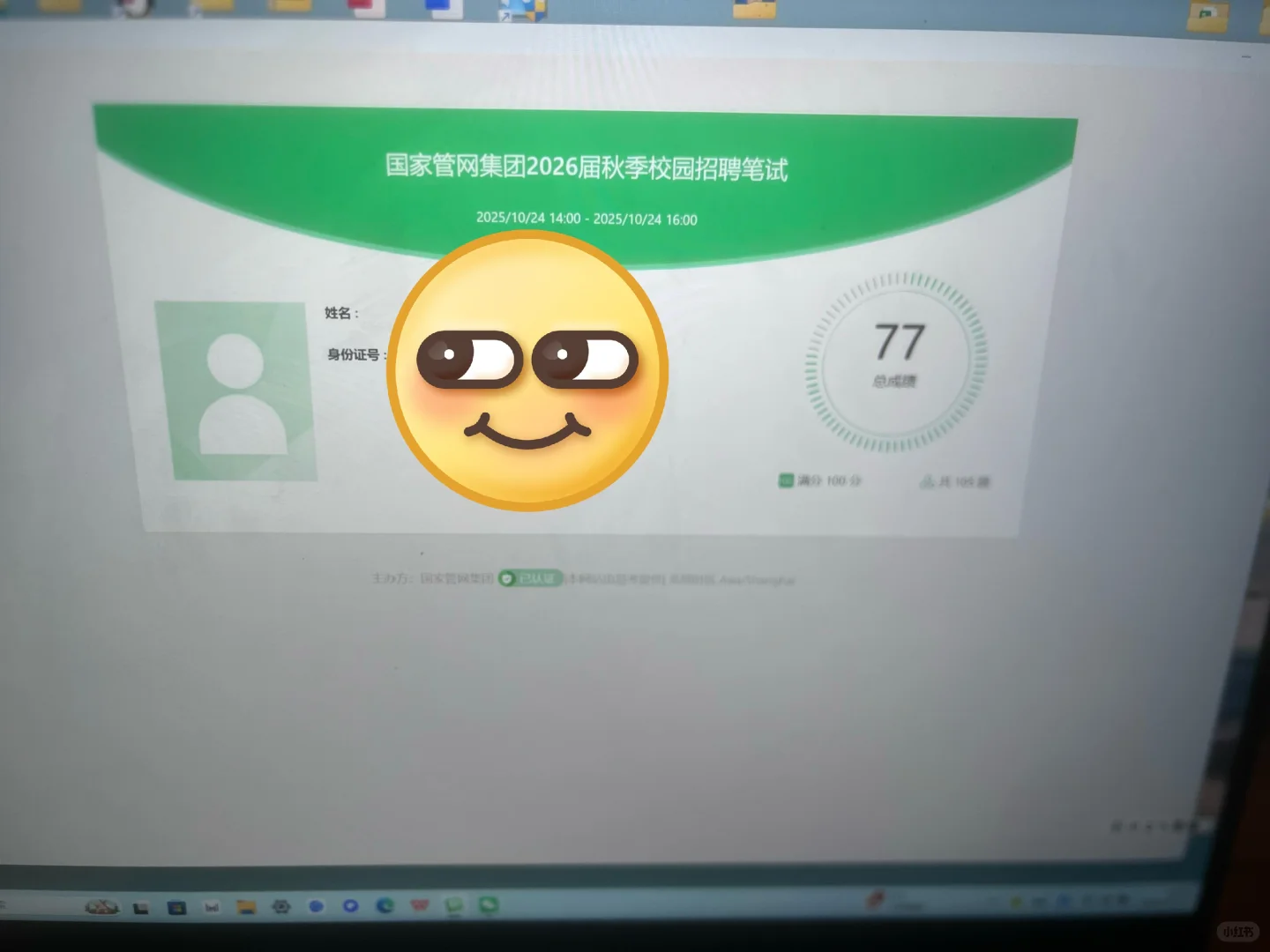Click the taskbar search box picture
Screen dimensions: 1270x952
[x=101, y=906]
